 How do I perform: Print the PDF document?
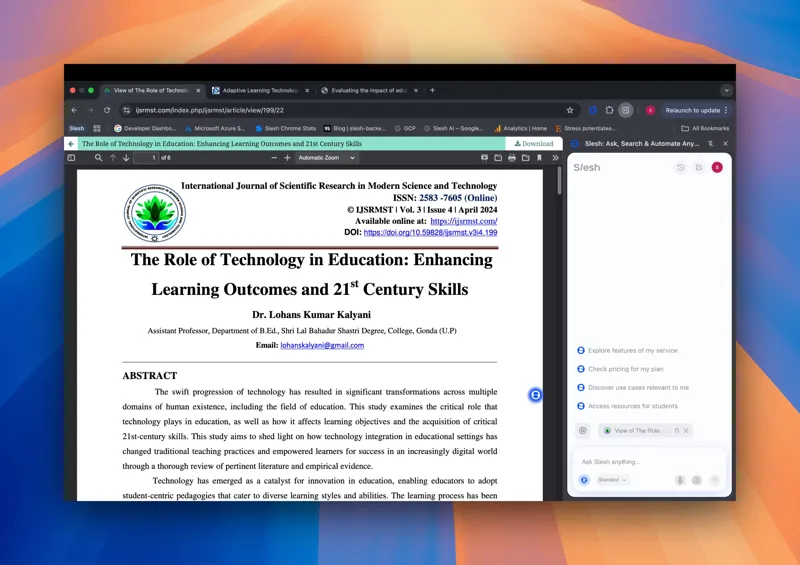point(512,158)
